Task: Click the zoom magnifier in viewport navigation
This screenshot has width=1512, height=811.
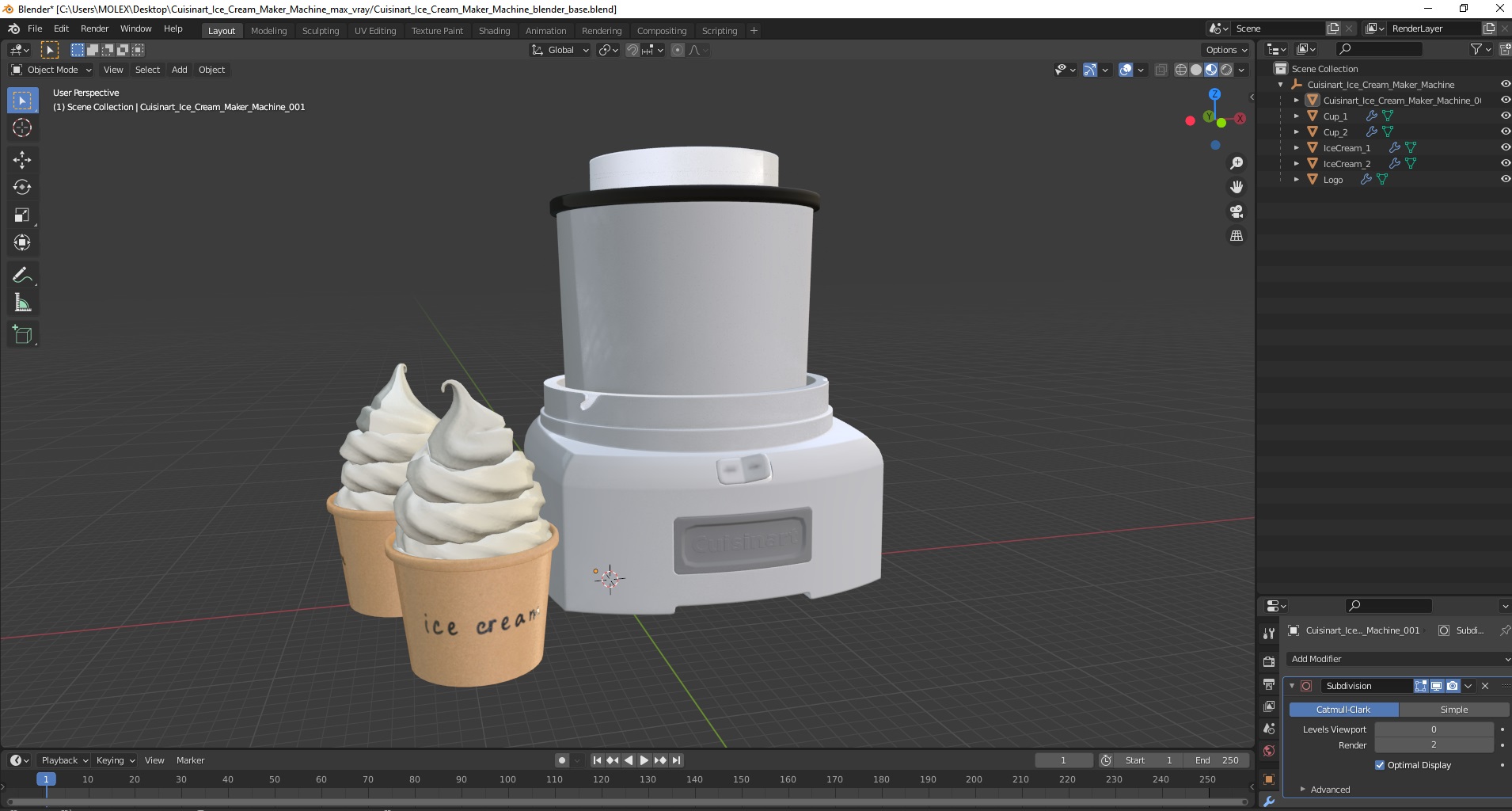Action: click(x=1237, y=163)
